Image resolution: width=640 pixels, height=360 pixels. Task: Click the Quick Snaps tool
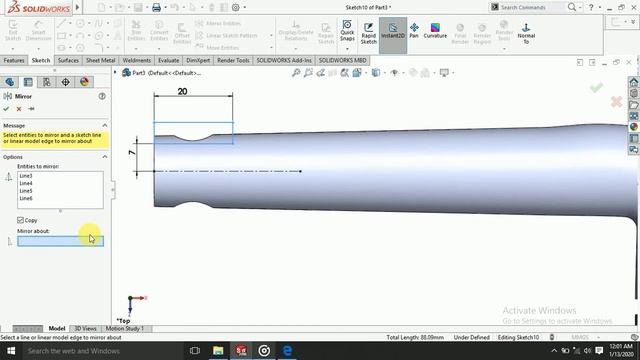coord(347,31)
